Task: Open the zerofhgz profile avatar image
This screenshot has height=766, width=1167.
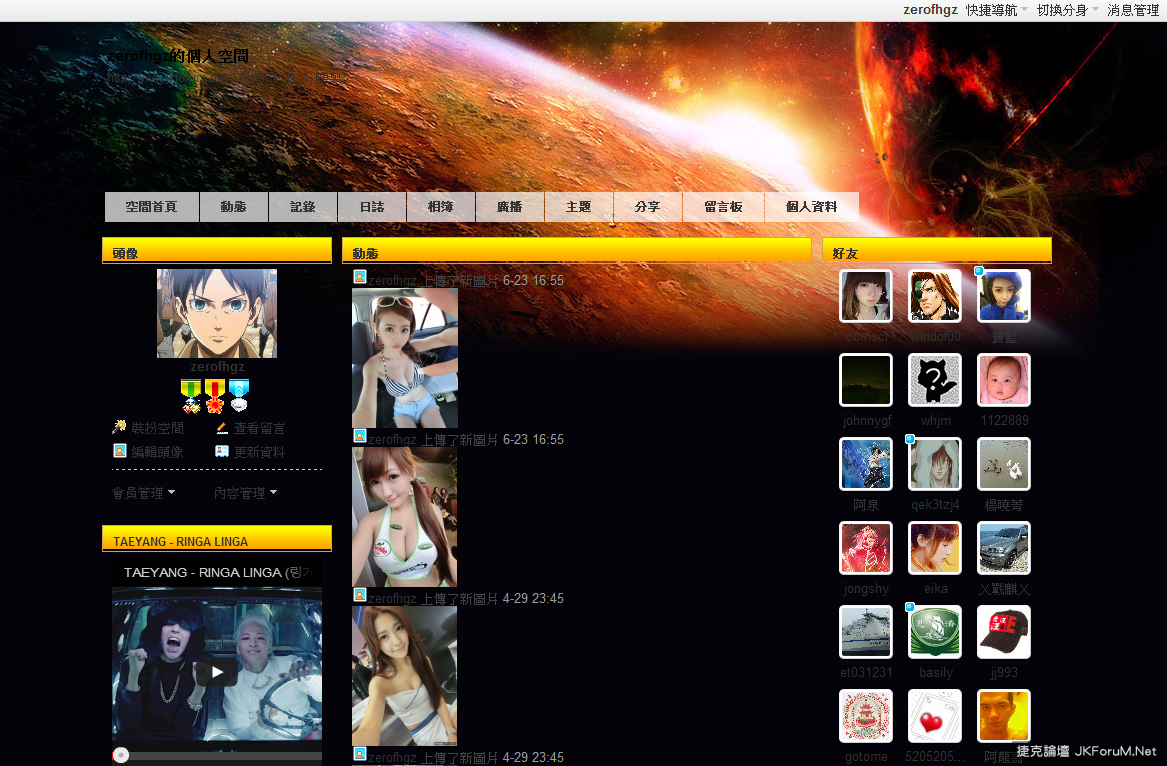Action: point(217,313)
